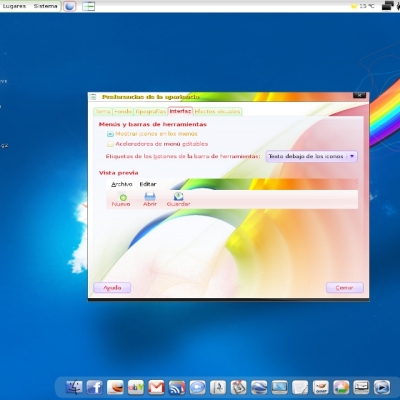Open the Lugares menu in top panel
This screenshot has width=400, height=400.
point(14,6)
